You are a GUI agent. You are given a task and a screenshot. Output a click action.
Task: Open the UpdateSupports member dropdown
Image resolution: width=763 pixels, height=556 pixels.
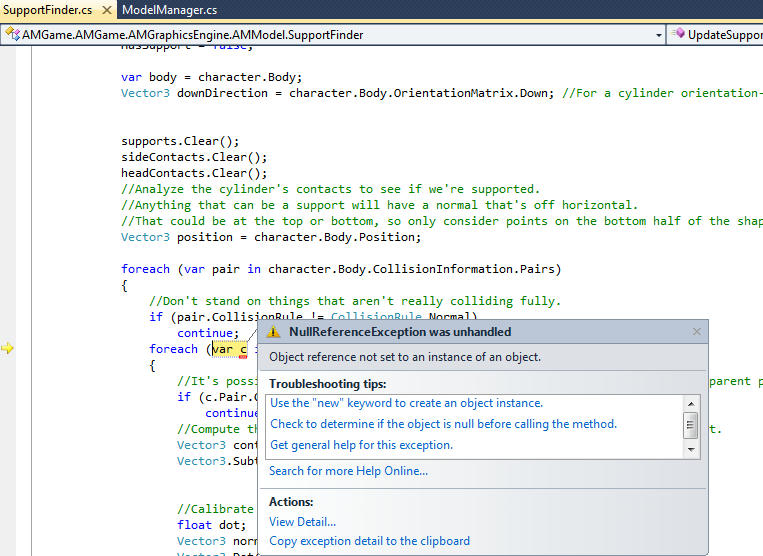pyautogui.click(x=715, y=35)
